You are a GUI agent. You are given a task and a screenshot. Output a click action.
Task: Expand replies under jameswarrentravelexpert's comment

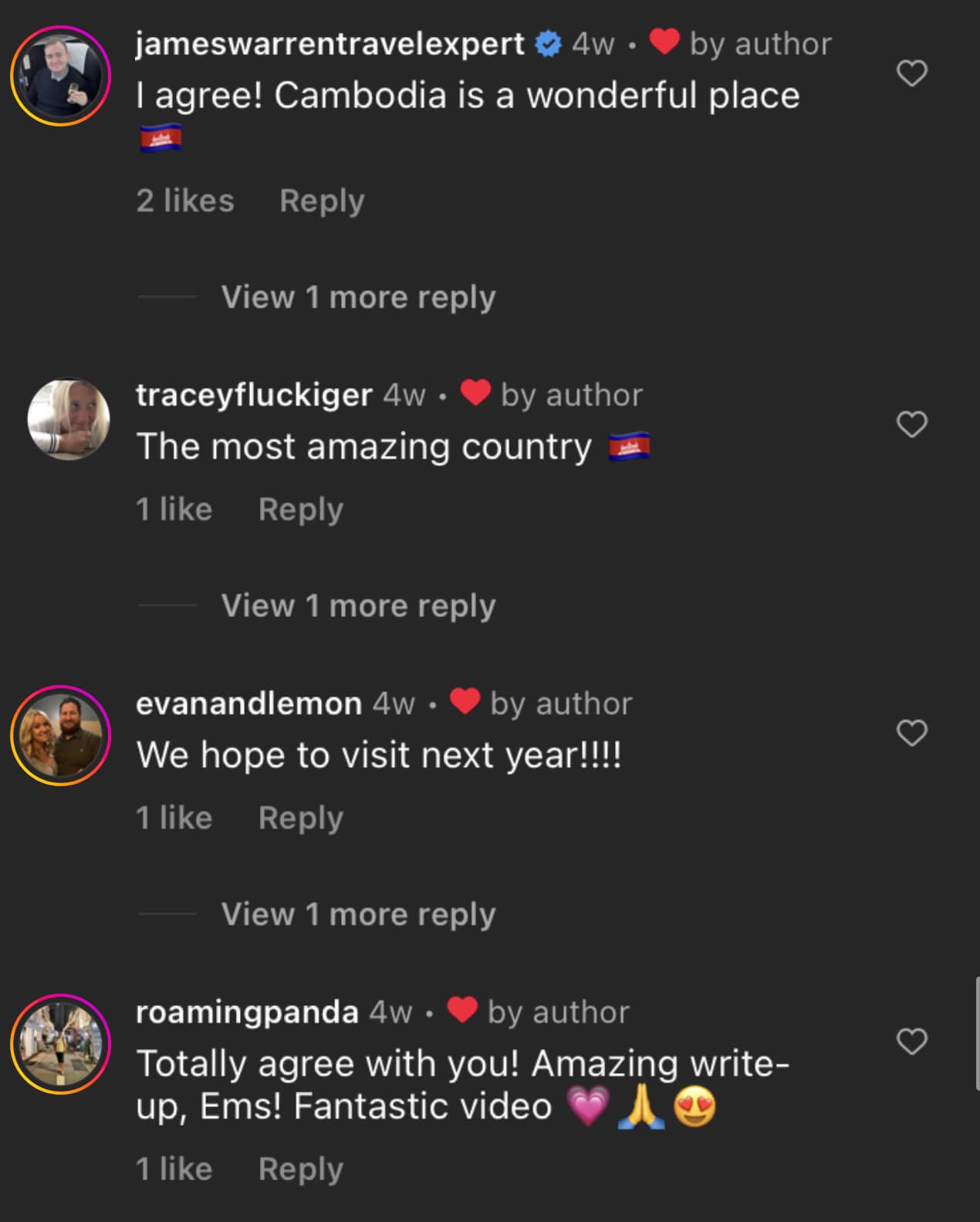point(358,297)
